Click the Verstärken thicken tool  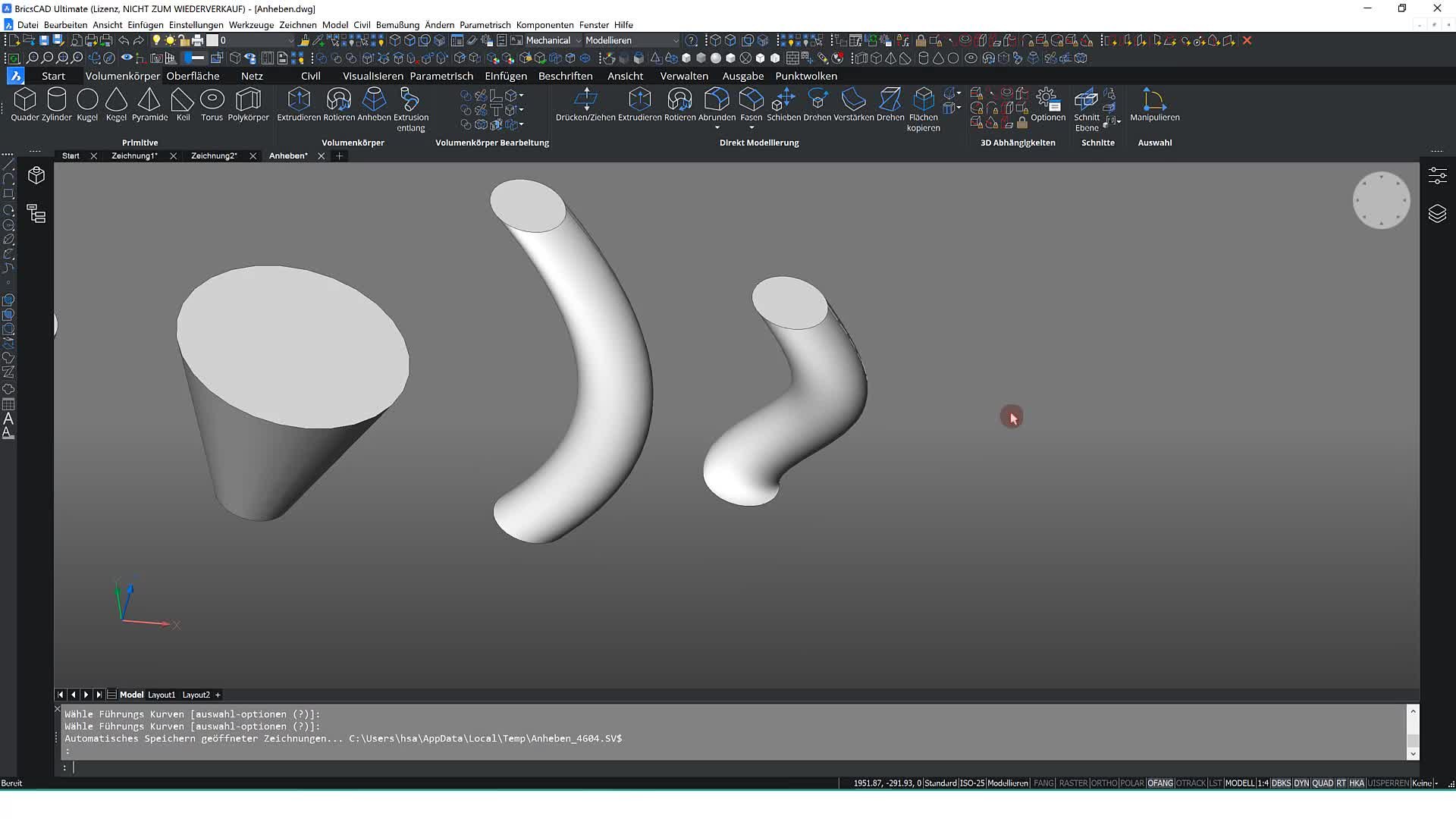pyautogui.click(x=854, y=104)
